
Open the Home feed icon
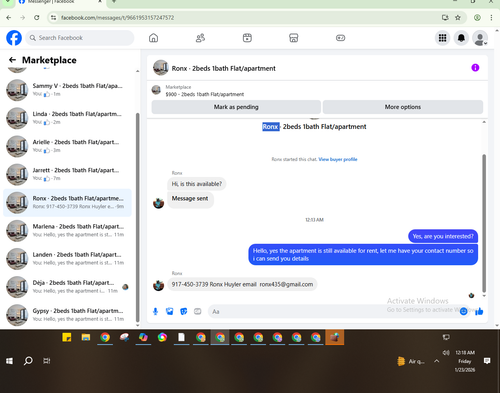[153, 38]
